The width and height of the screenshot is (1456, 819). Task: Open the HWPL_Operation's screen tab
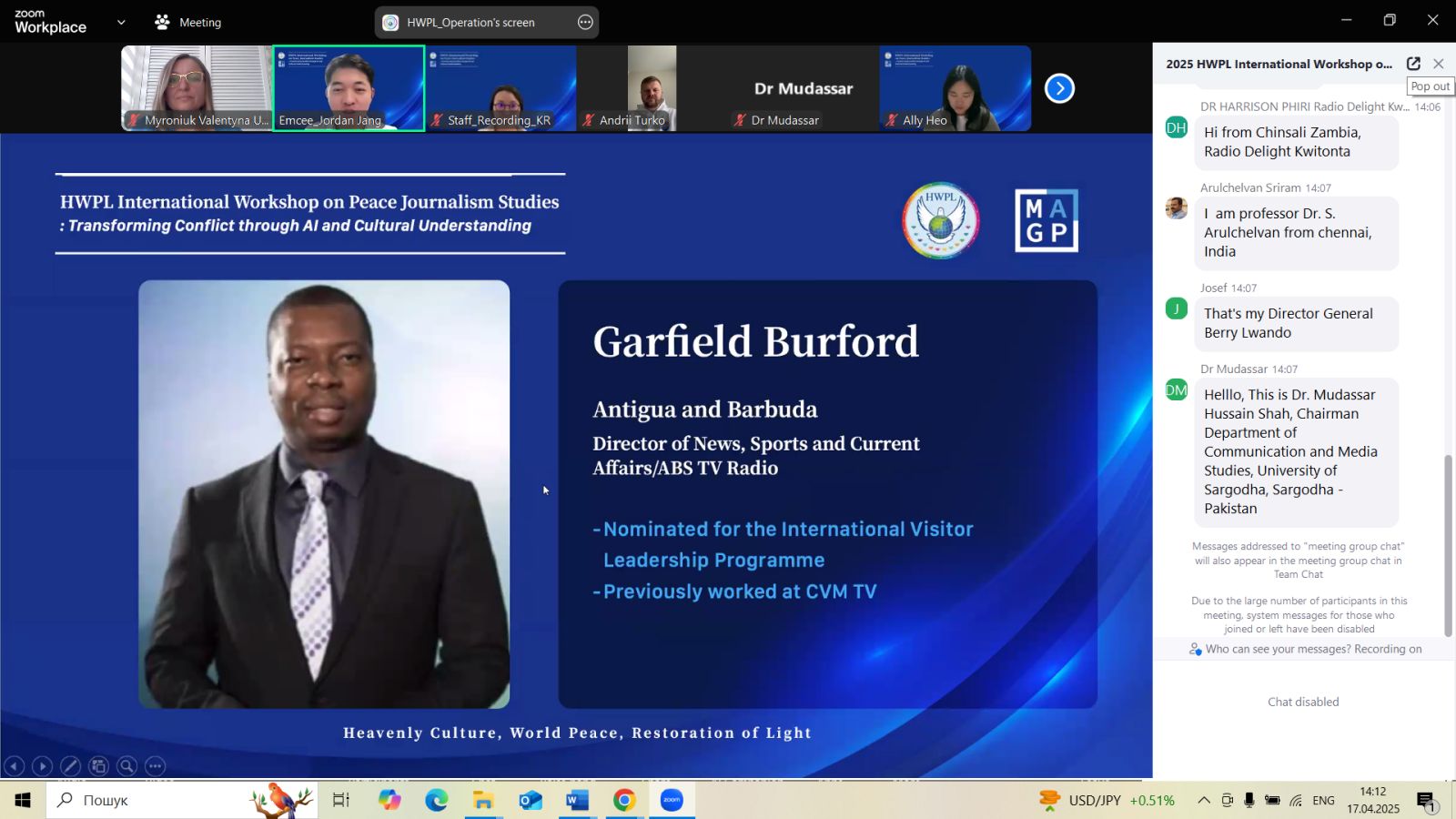[470, 22]
